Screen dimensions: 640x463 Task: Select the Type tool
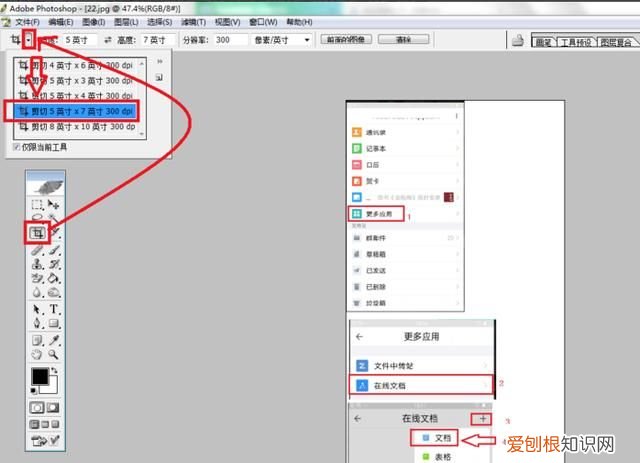tap(54, 309)
